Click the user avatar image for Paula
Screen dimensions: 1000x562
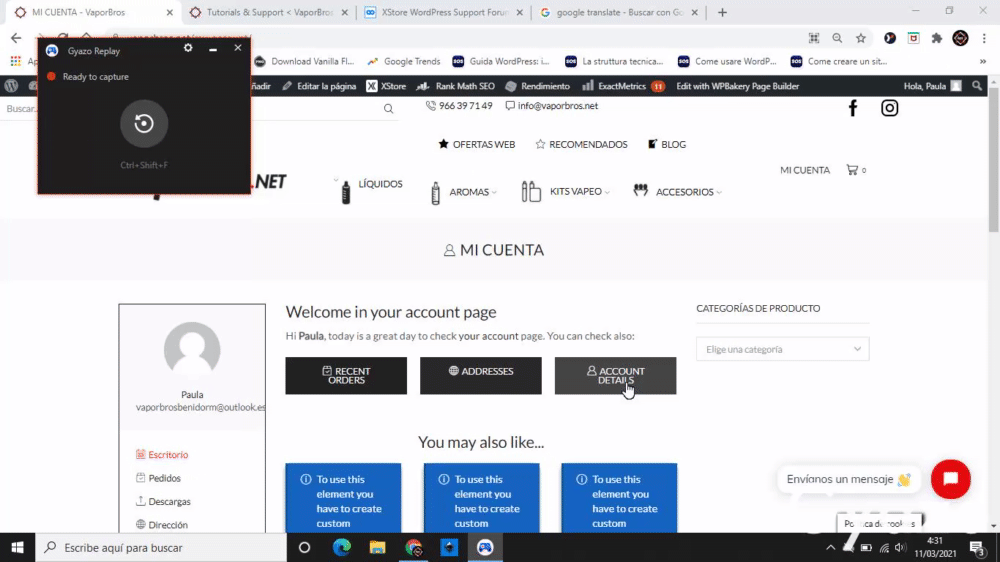(x=192, y=350)
